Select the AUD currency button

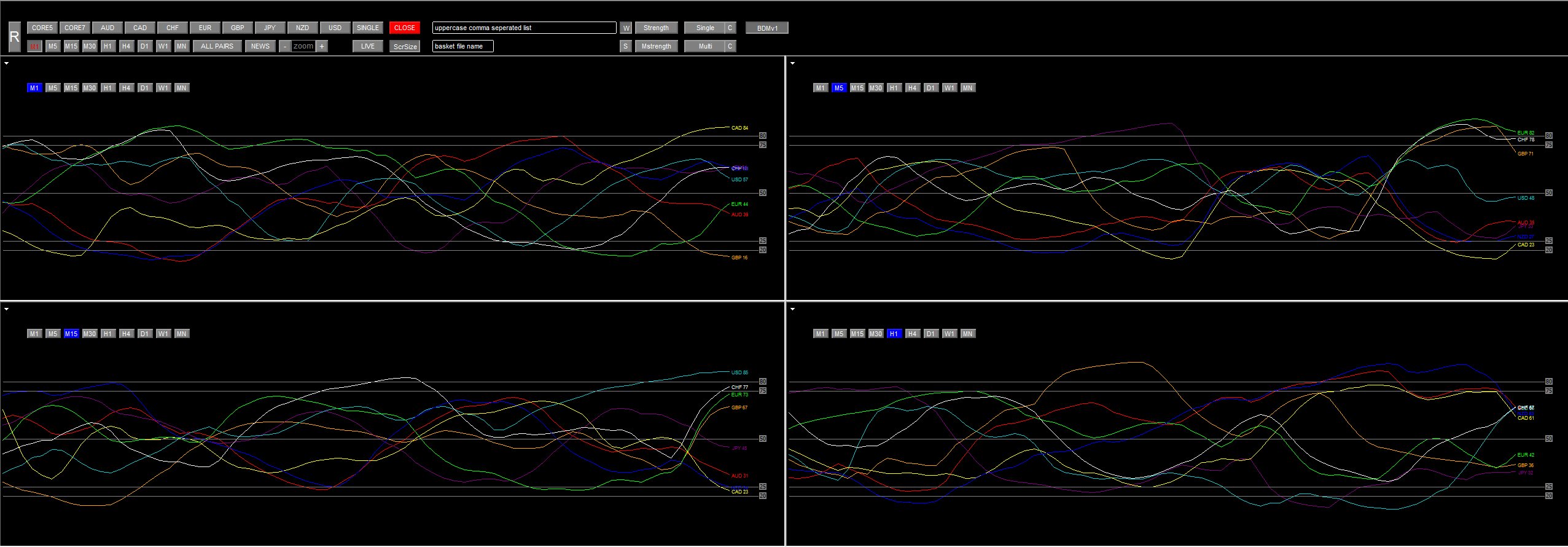[x=107, y=28]
